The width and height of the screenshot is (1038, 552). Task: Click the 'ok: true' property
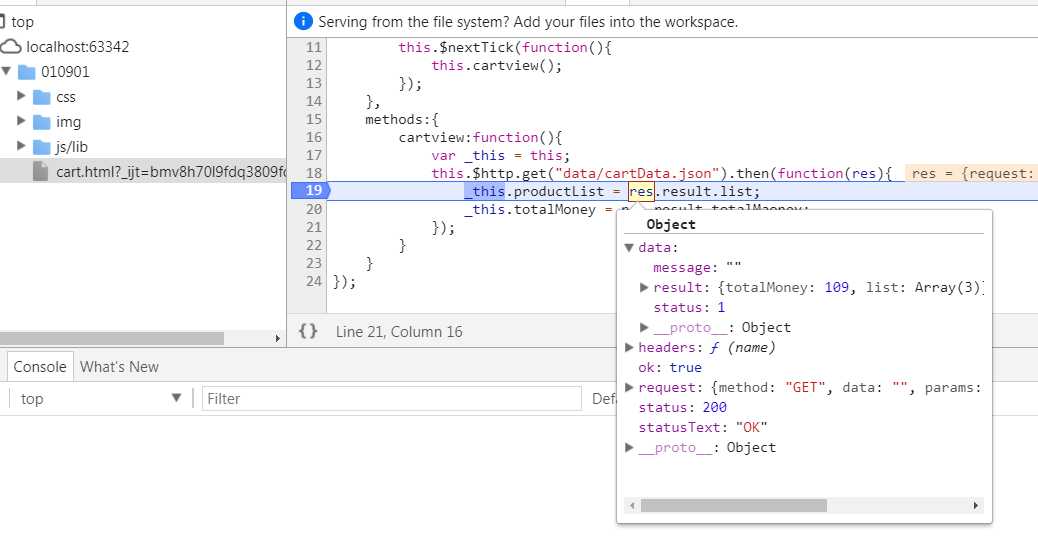(669, 367)
